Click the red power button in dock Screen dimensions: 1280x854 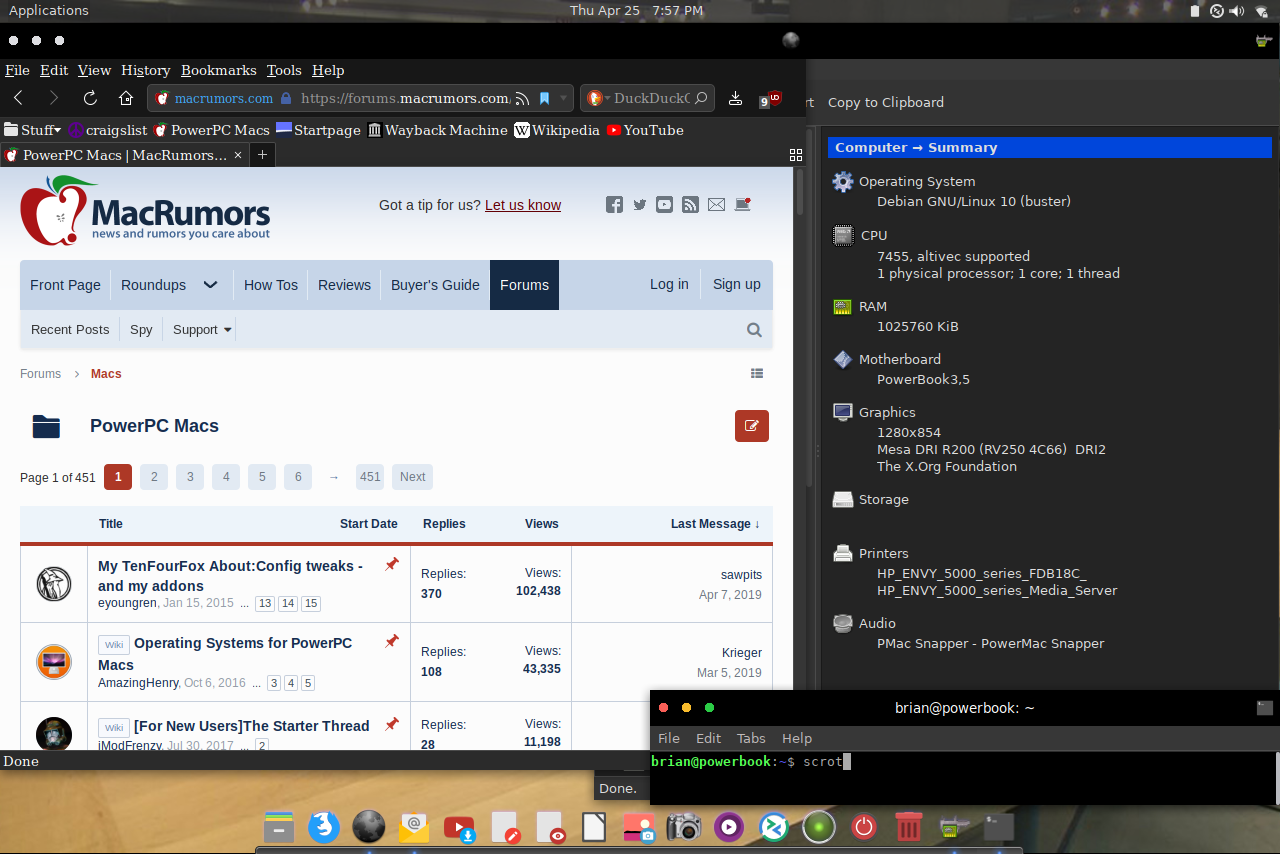tap(864, 827)
